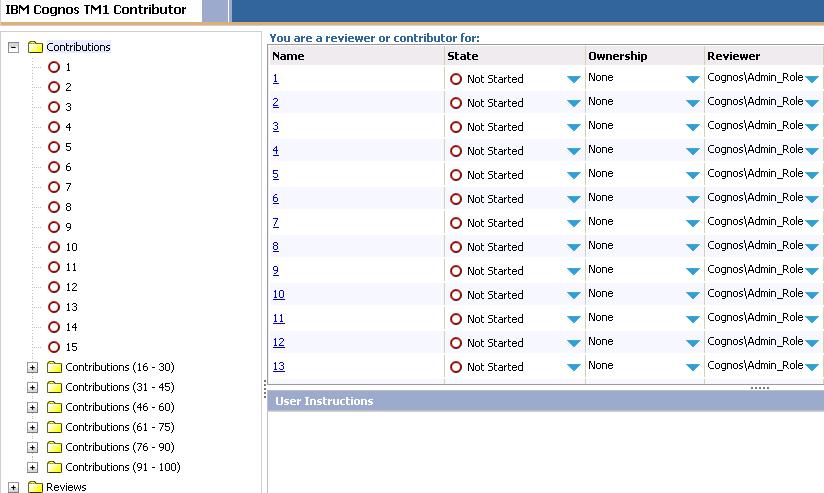Select tree node 11

pos(71,267)
